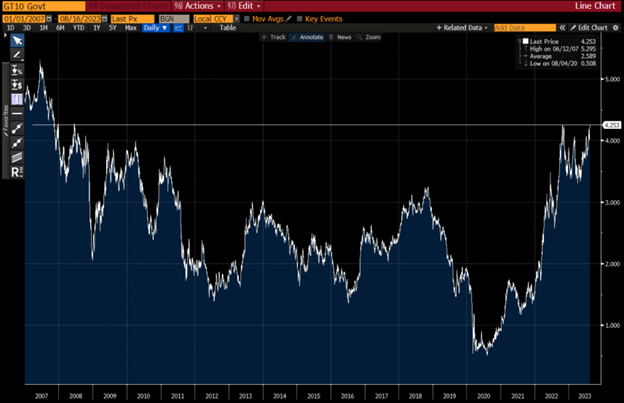
Task: Open the News overlay tool
Action: click(x=340, y=37)
